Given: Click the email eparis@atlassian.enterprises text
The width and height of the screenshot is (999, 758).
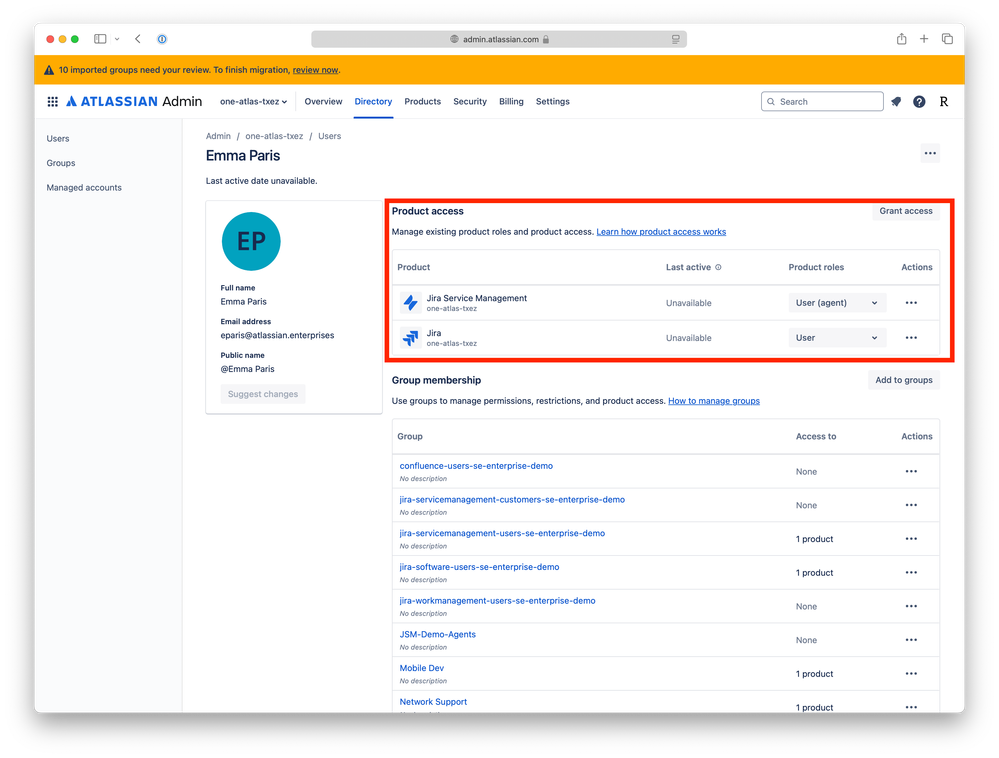Looking at the screenshot, I should pyautogui.click(x=277, y=335).
